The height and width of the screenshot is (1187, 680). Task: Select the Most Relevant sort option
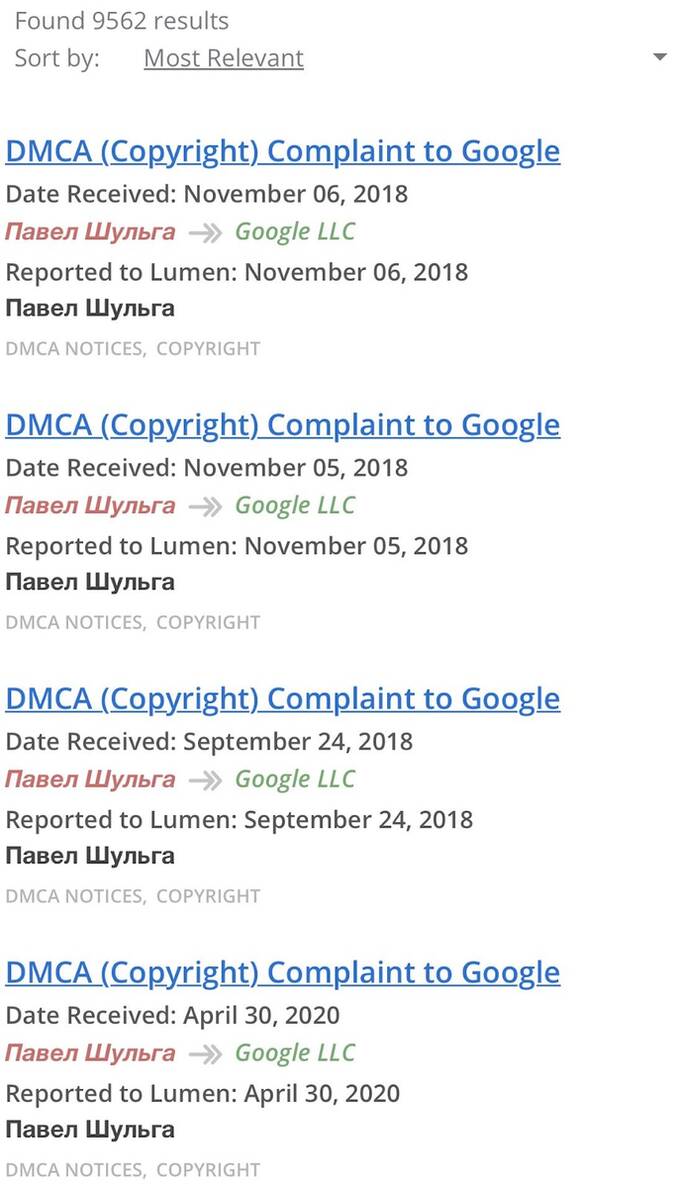(x=223, y=58)
